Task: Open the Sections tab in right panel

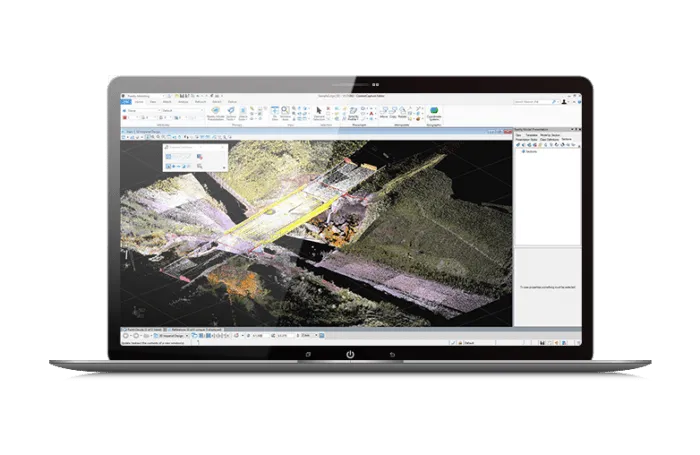Action: click(x=565, y=139)
